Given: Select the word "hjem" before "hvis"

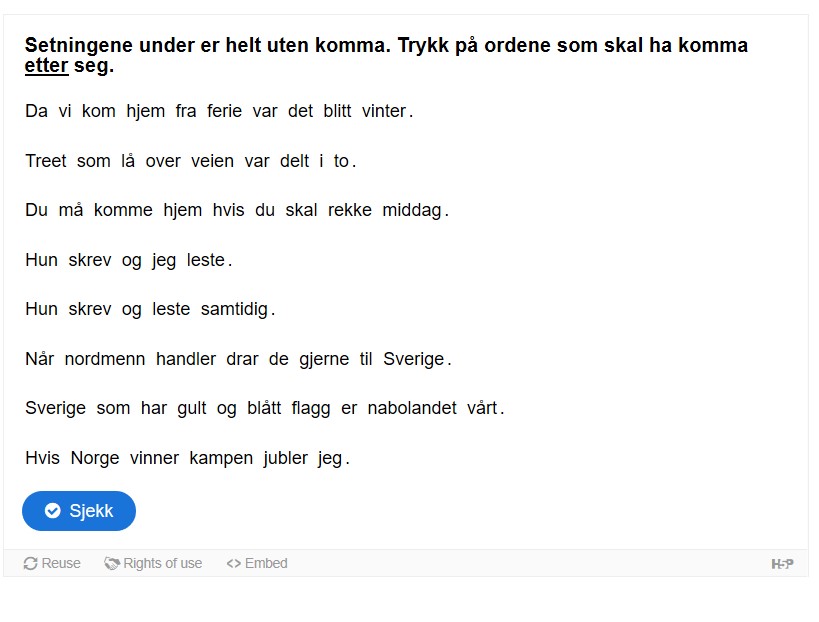Looking at the screenshot, I should click(182, 210).
